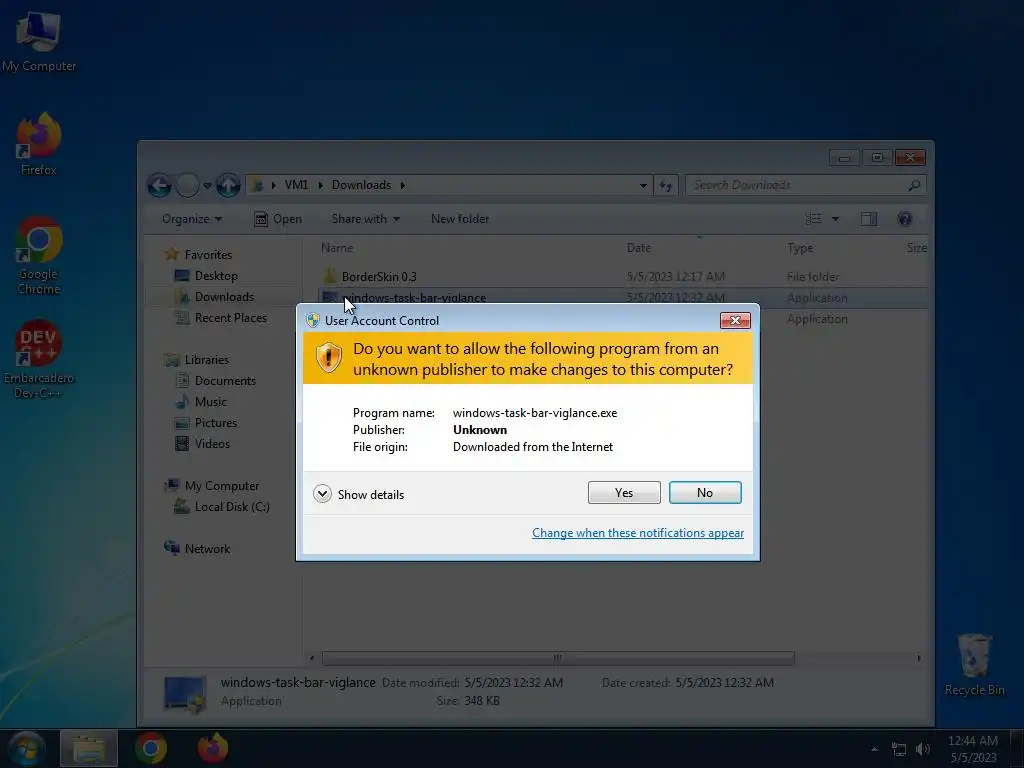This screenshot has height=768, width=1024.
Task: Open the Share with menu
Action: coord(366,219)
